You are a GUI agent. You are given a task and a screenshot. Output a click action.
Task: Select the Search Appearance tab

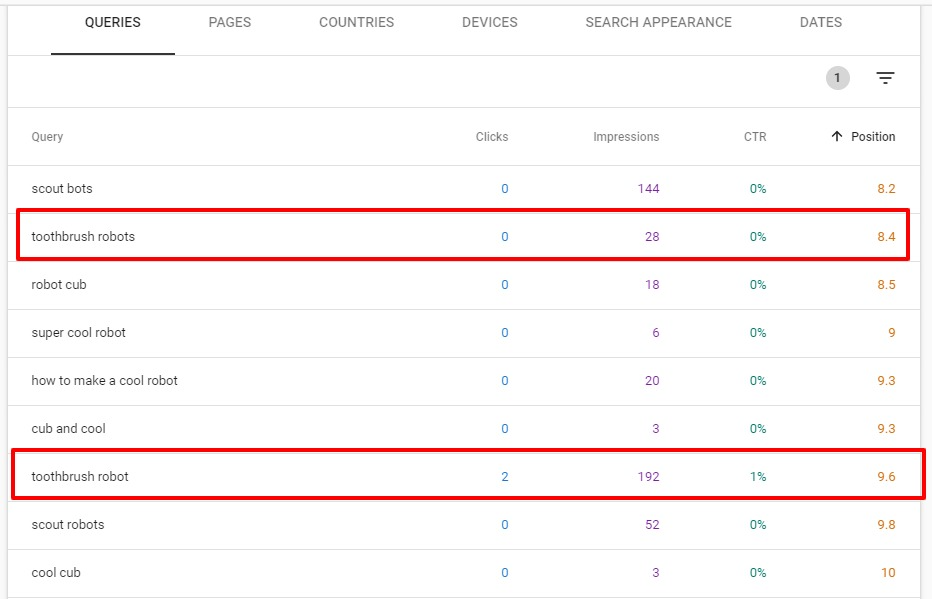pyautogui.click(x=658, y=22)
